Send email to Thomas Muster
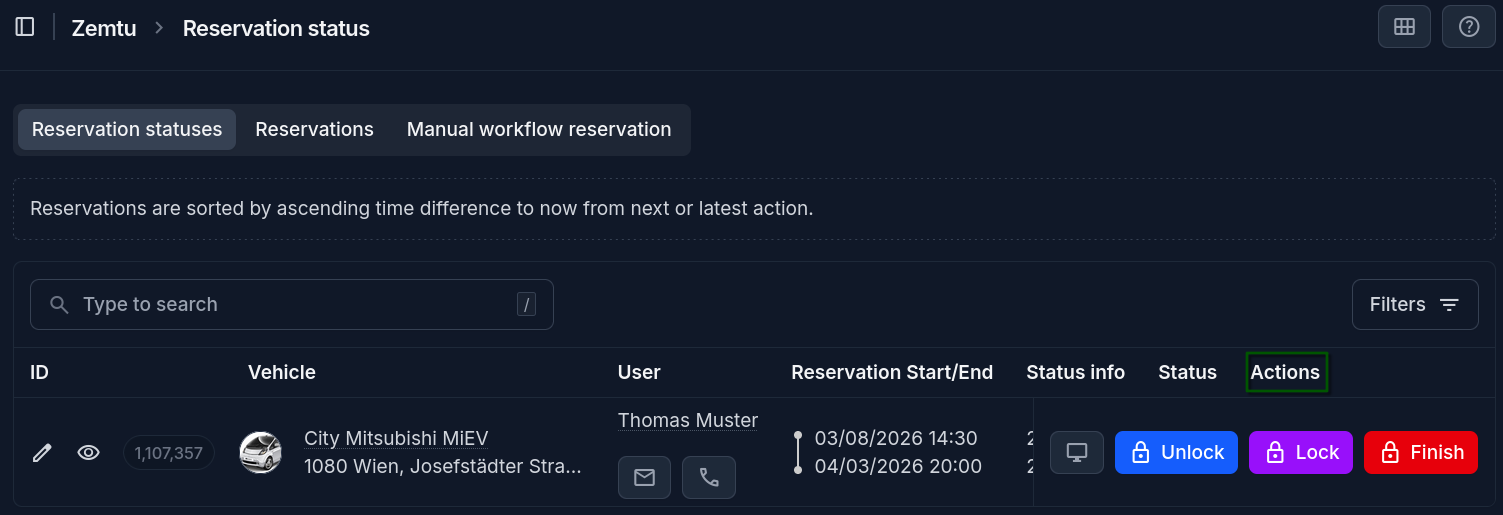 coord(645,478)
